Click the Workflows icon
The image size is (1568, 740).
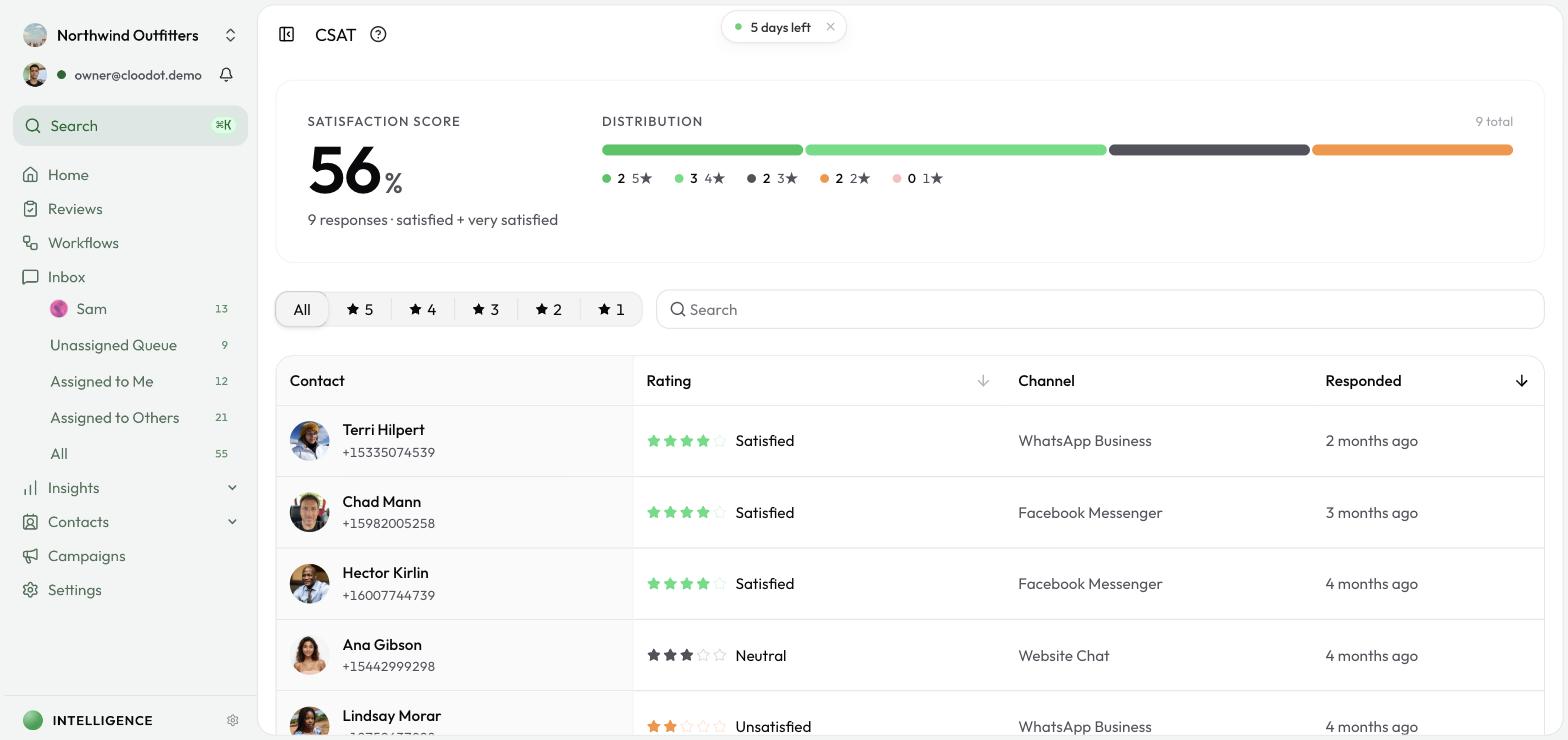tap(31, 243)
